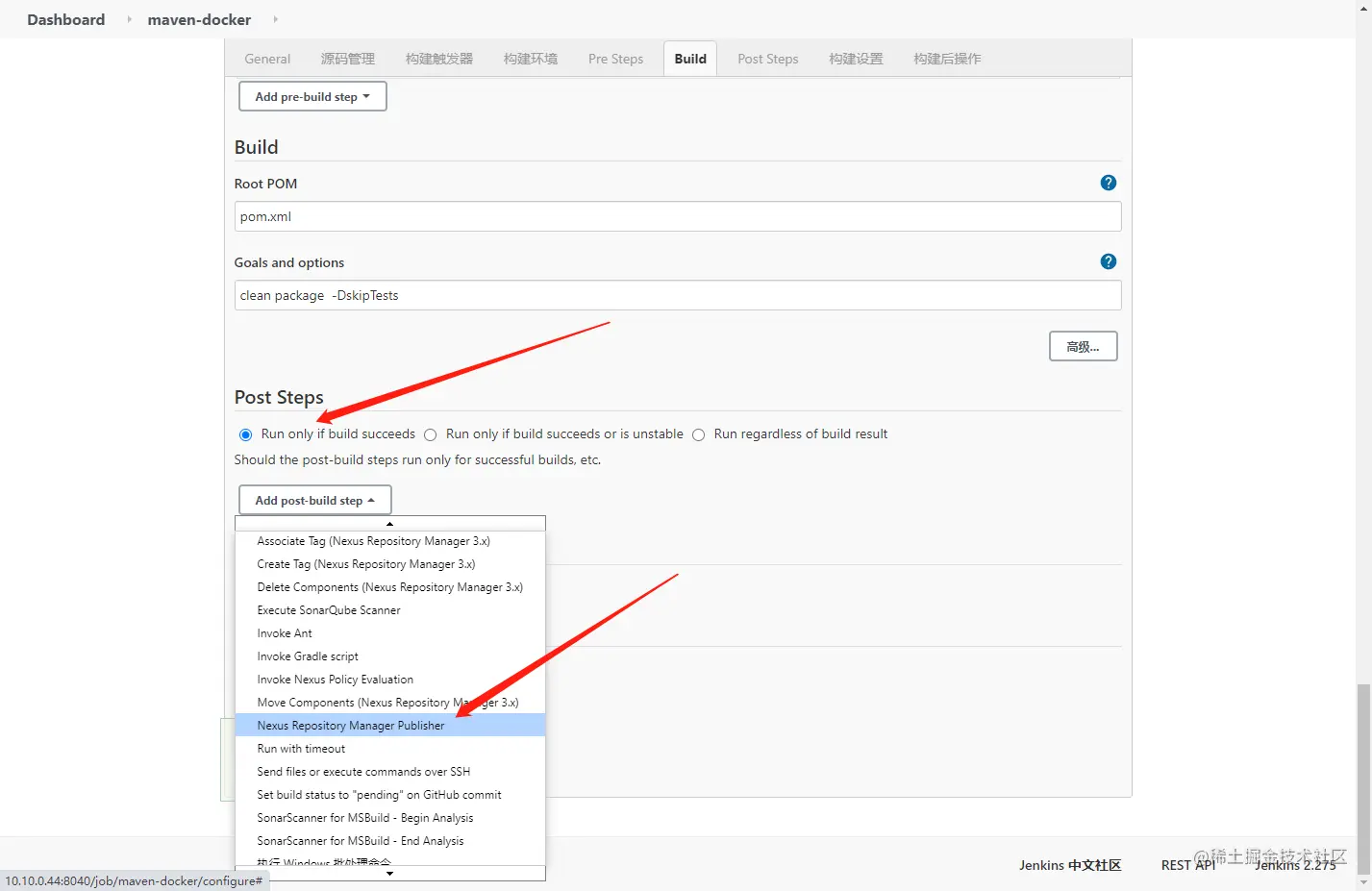Choose 'Create Tag (Nexus Repository Manager 3.x)'
This screenshot has height=891, width=1372.
click(x=390, y=564)
